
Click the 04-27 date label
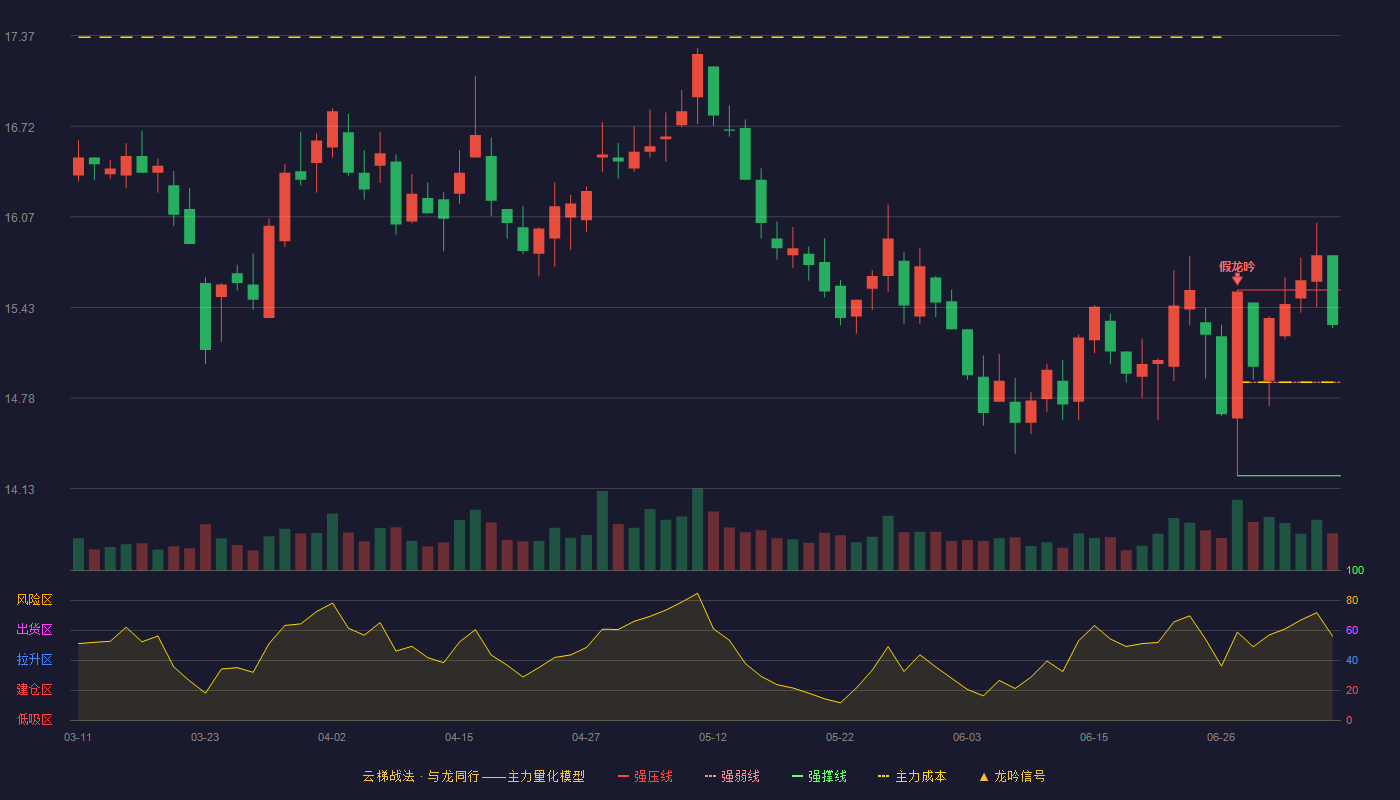(x=586, y=737)
